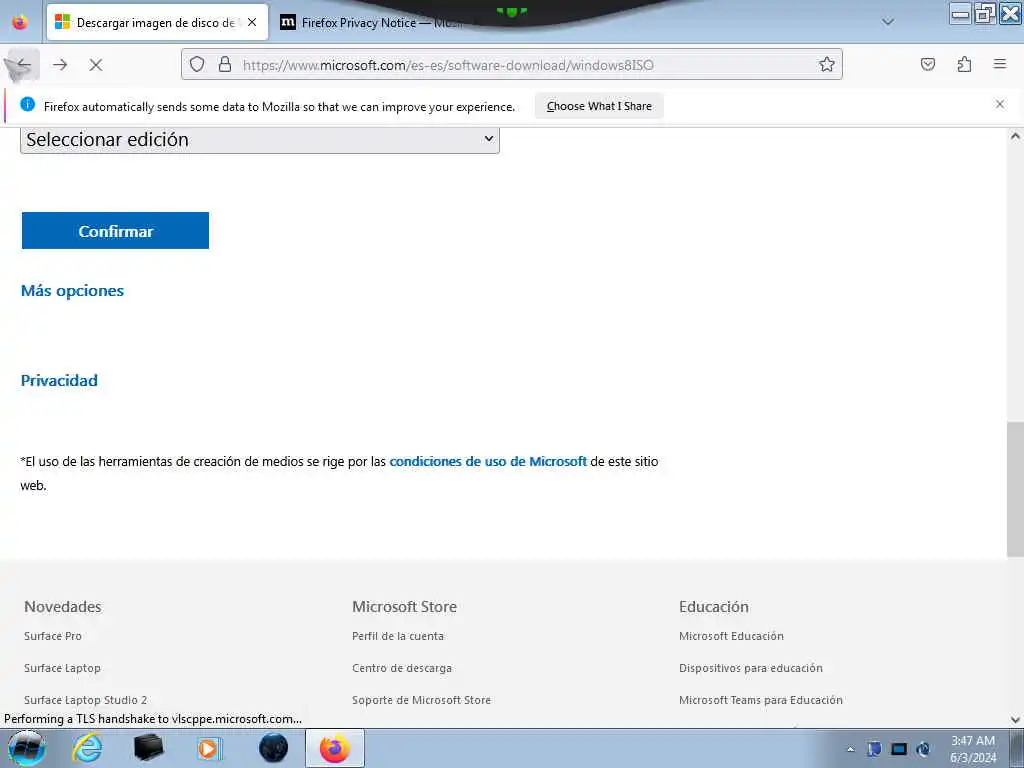Open the Privacidad link
The width and height of the screenshot is (1024, 768).
click(x=59, y=380)
